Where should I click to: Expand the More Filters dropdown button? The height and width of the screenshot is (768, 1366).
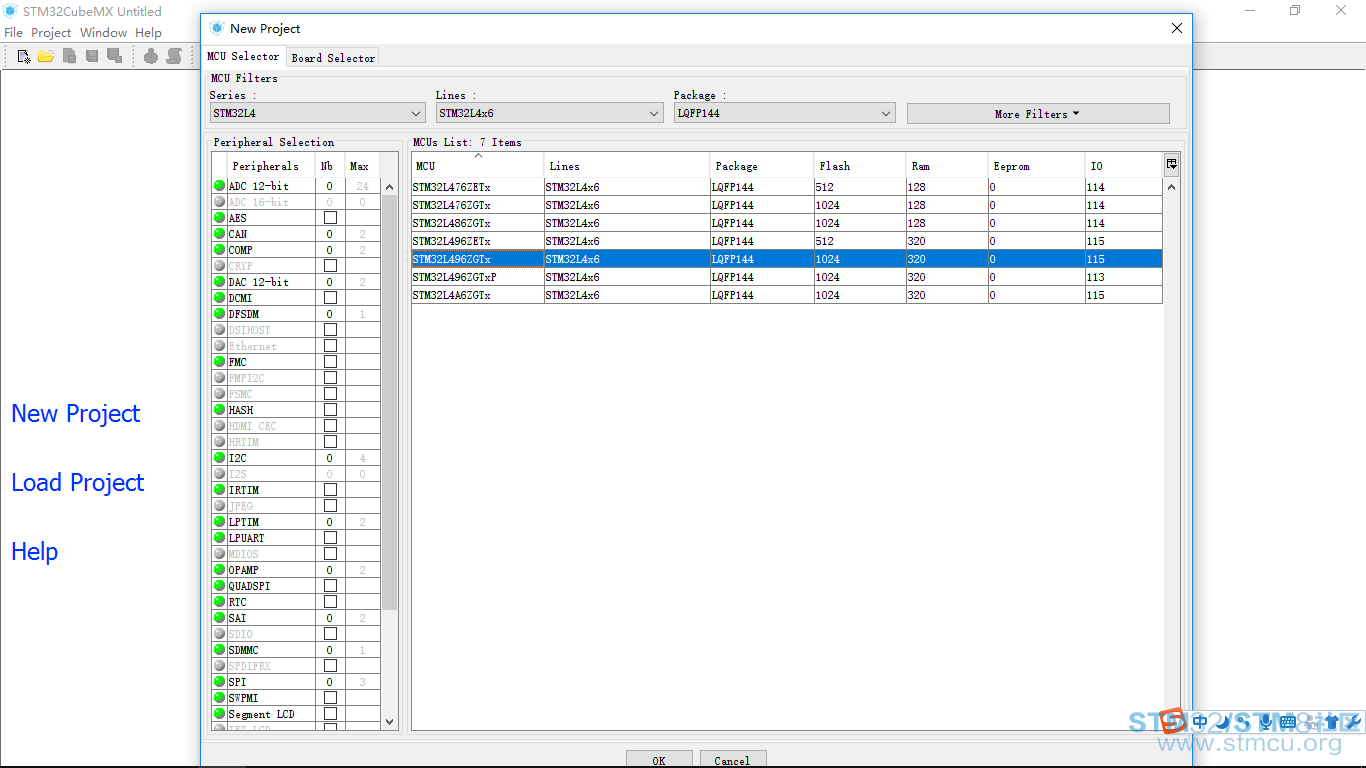(1038, 114)
